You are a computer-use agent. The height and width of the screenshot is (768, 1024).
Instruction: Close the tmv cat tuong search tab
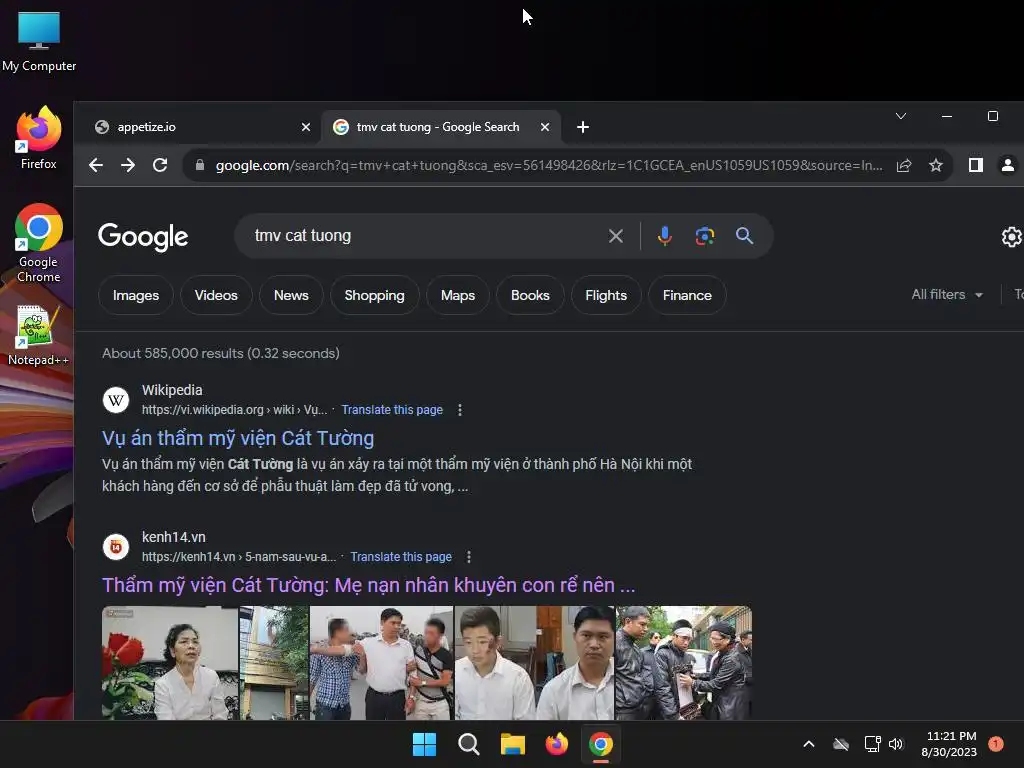click(x=545, y=127)
